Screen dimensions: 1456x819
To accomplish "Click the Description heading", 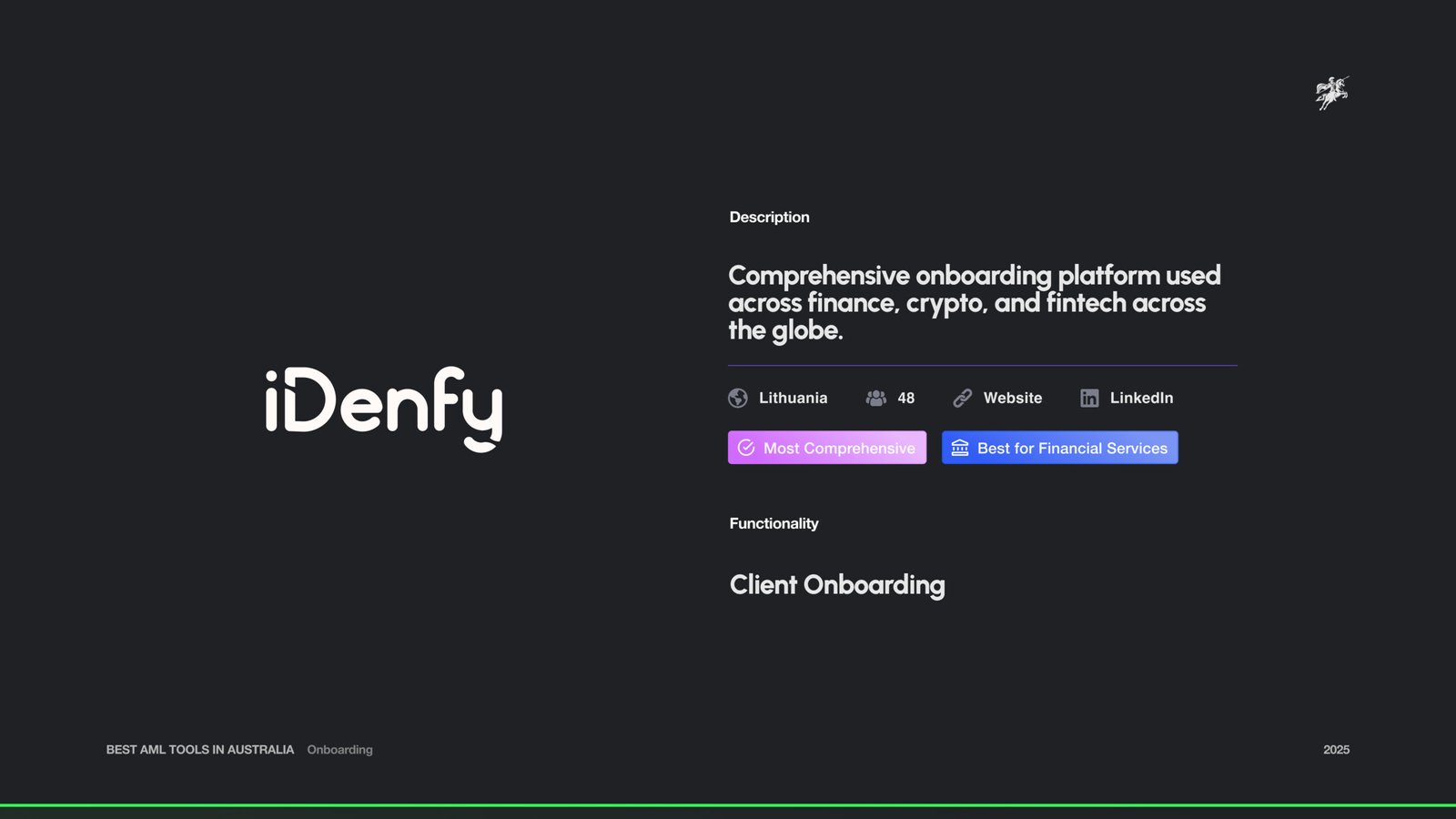I will coord(769,217).
